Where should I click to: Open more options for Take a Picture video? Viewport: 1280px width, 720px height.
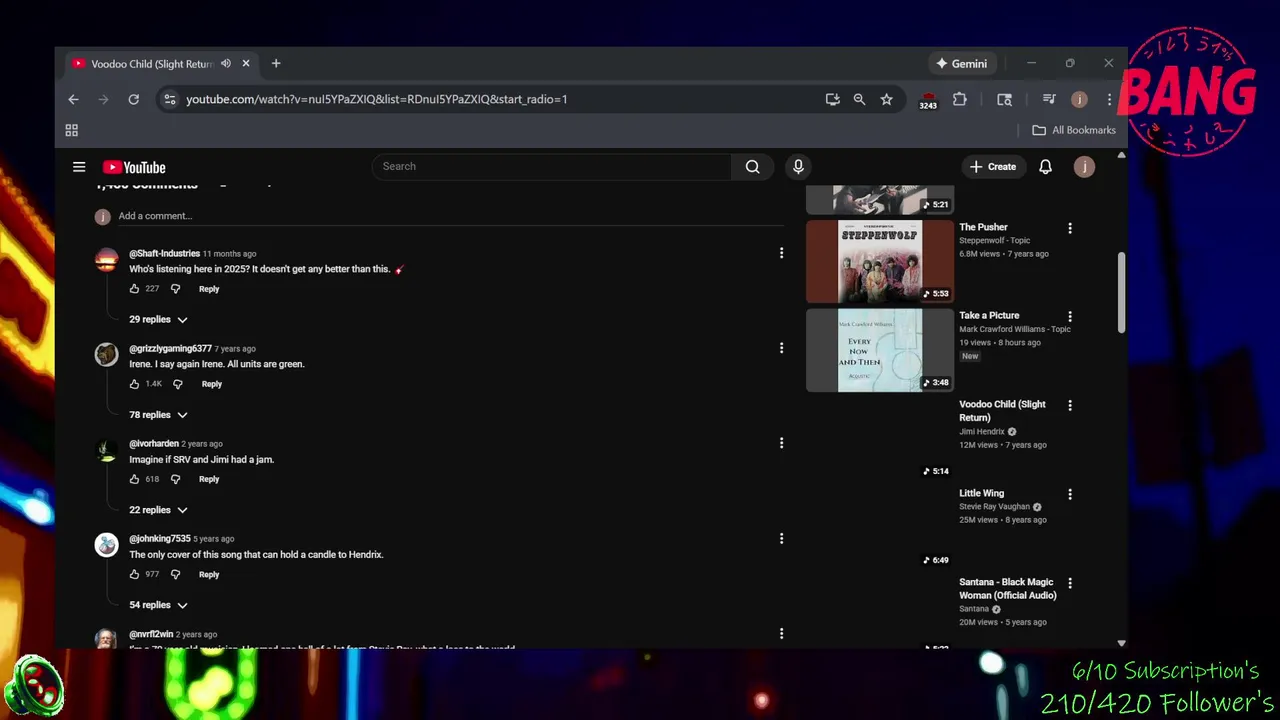pos(1070,316)
